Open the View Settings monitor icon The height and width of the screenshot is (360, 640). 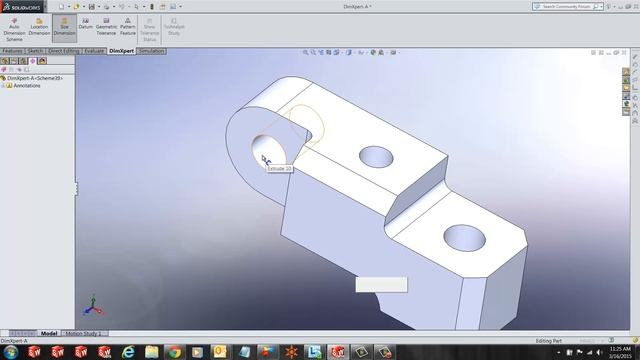coord(393,52)
